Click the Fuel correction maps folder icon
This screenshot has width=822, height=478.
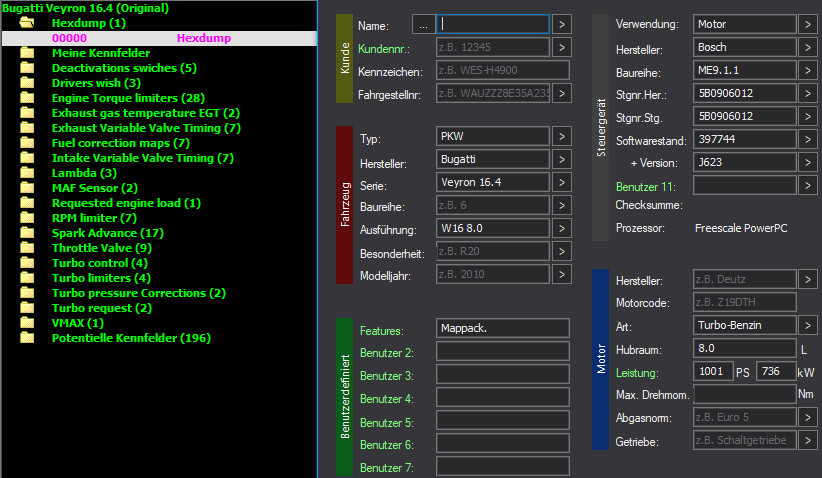[x=27, y=143]
